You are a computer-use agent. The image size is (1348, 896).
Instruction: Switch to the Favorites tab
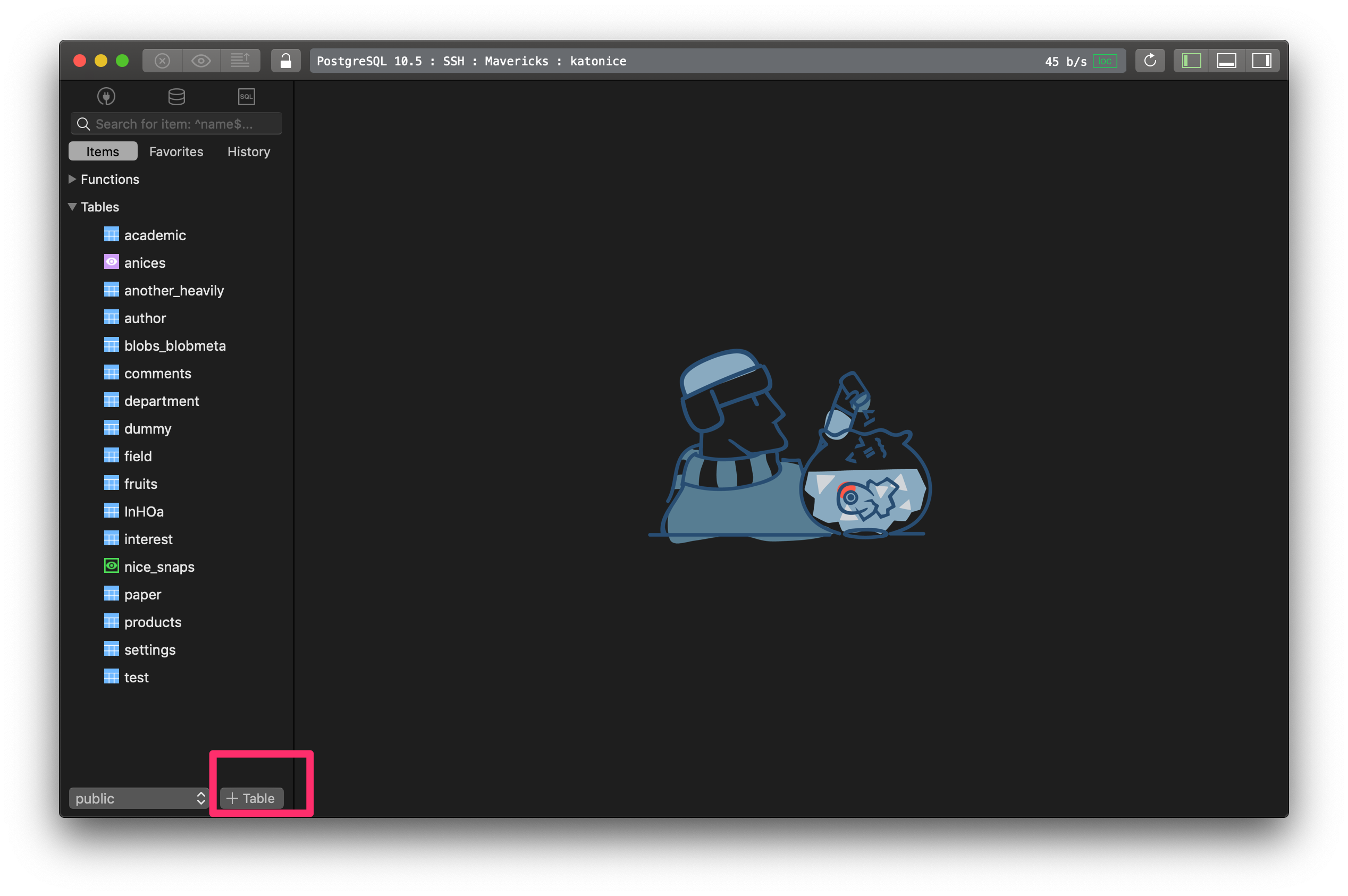[176, 151]
